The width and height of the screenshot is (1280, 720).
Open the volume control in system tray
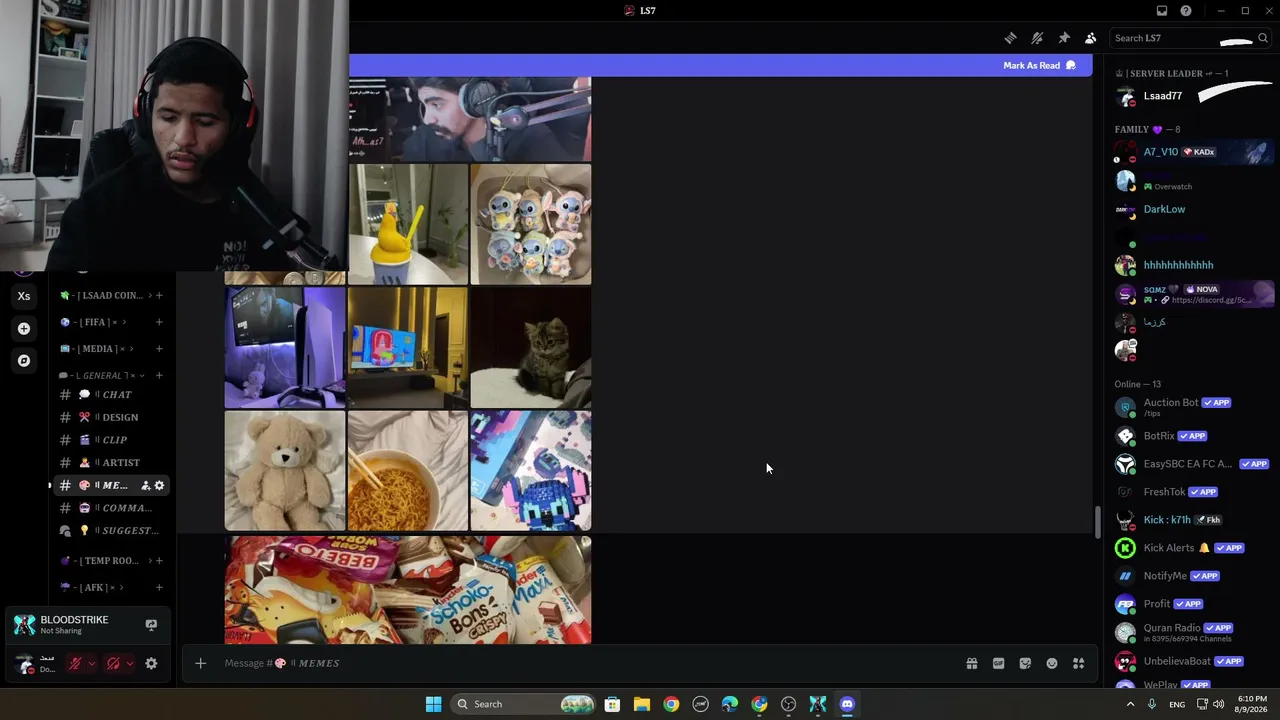[1218, 704]
